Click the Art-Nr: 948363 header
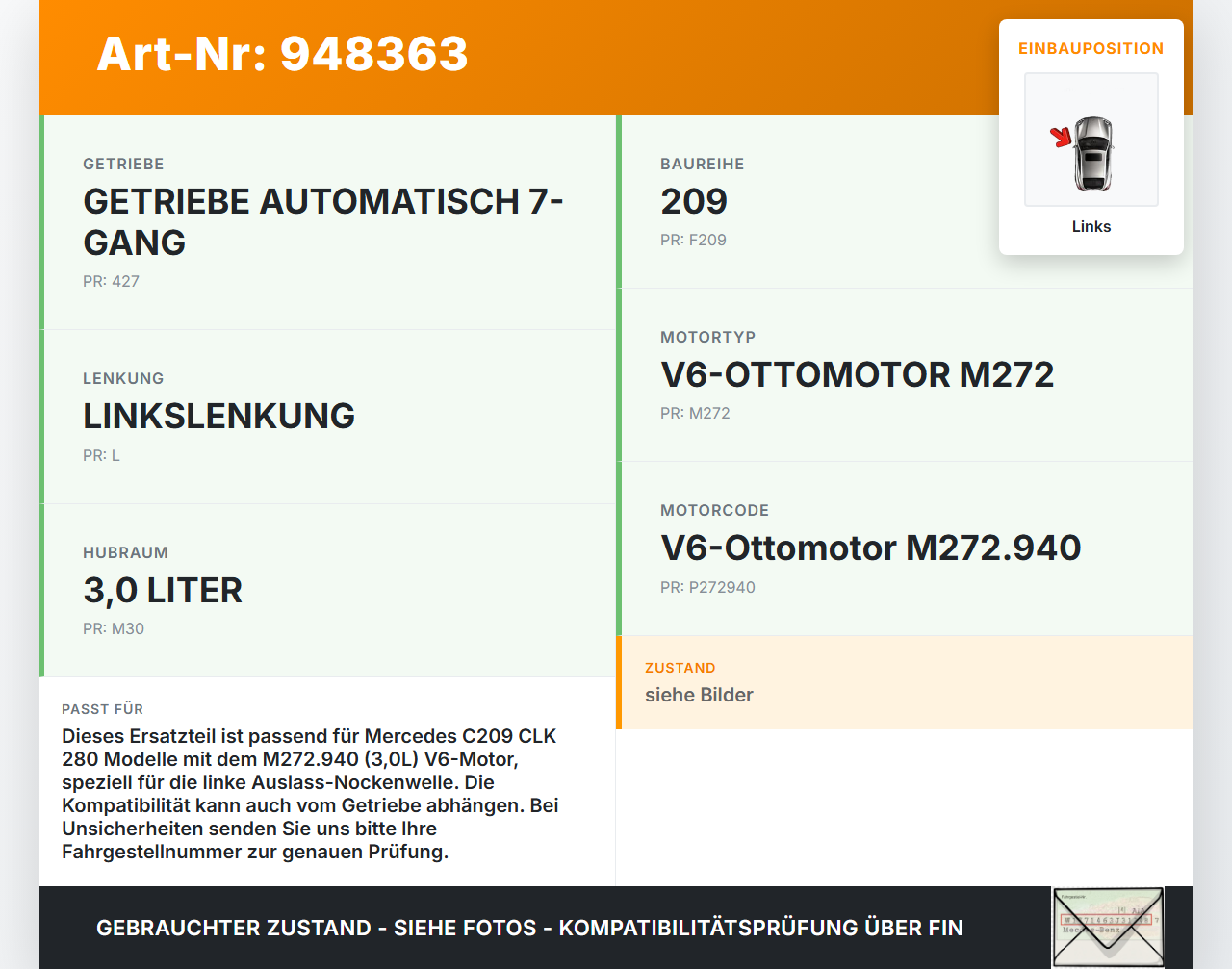Screen dimensions: 1232x969 [x=282, y=56]
